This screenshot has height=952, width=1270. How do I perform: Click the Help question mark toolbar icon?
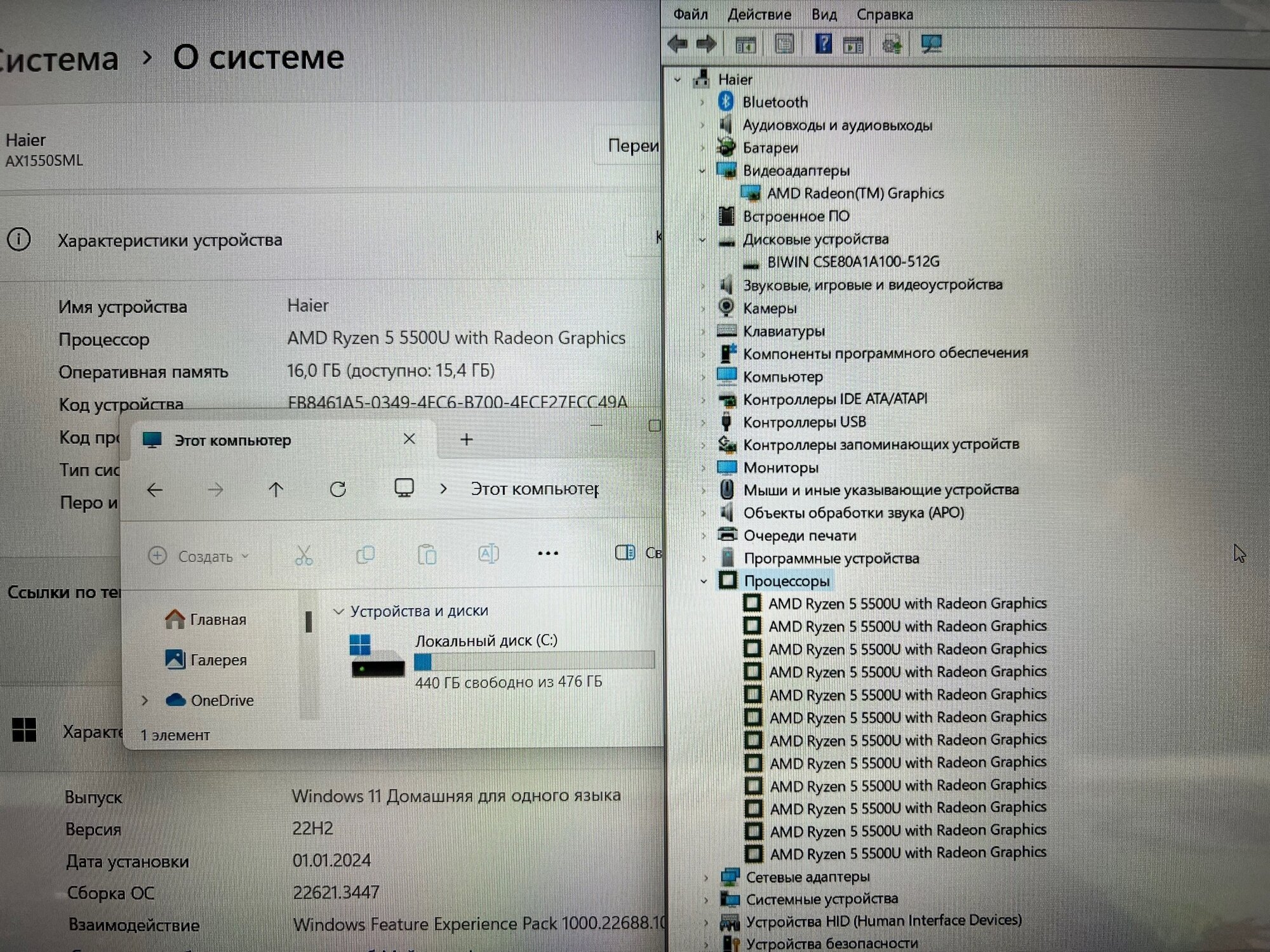coord(823,44)
